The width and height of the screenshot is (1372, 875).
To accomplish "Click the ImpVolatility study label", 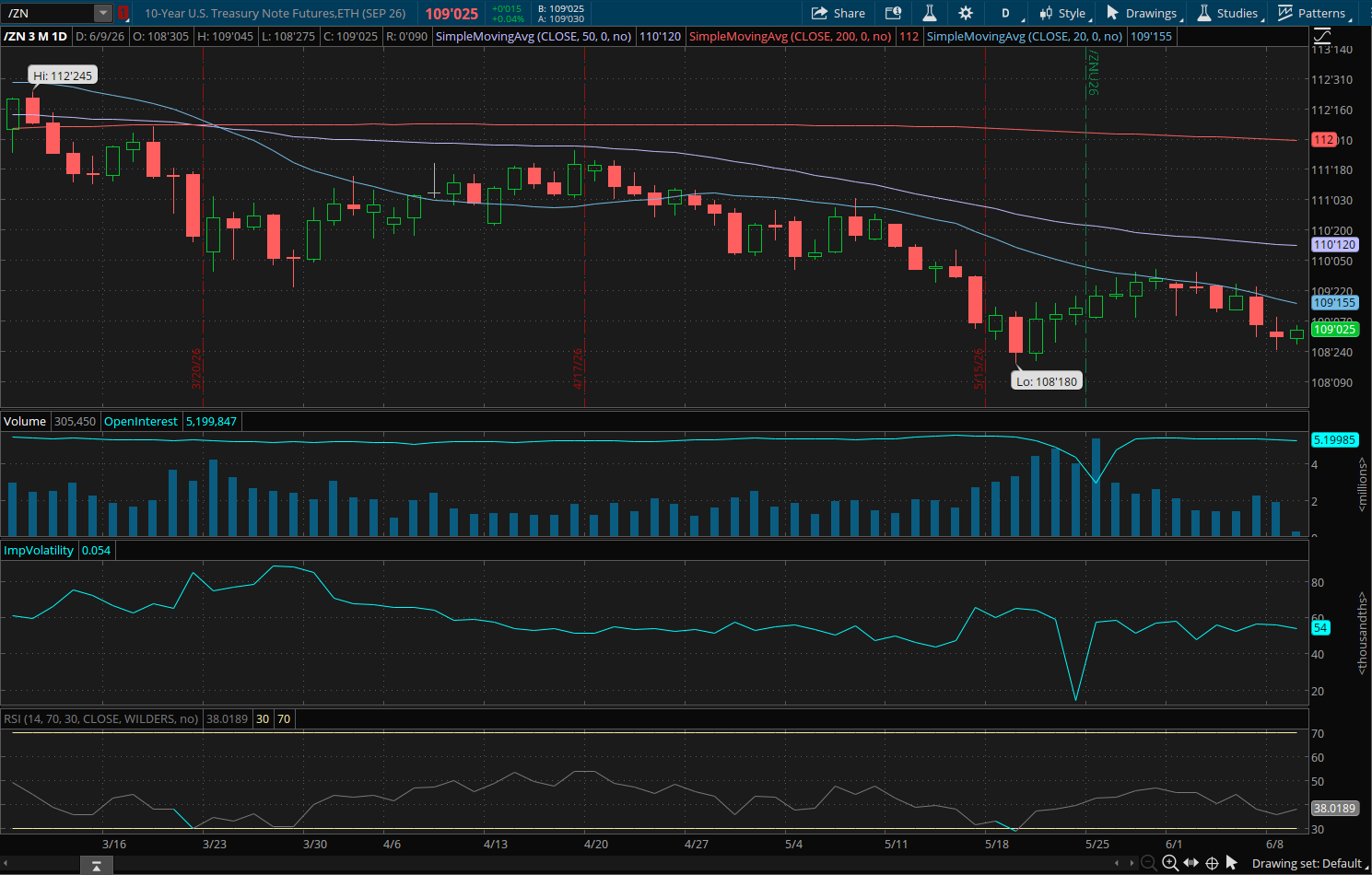I will click(x=39, y=550).
